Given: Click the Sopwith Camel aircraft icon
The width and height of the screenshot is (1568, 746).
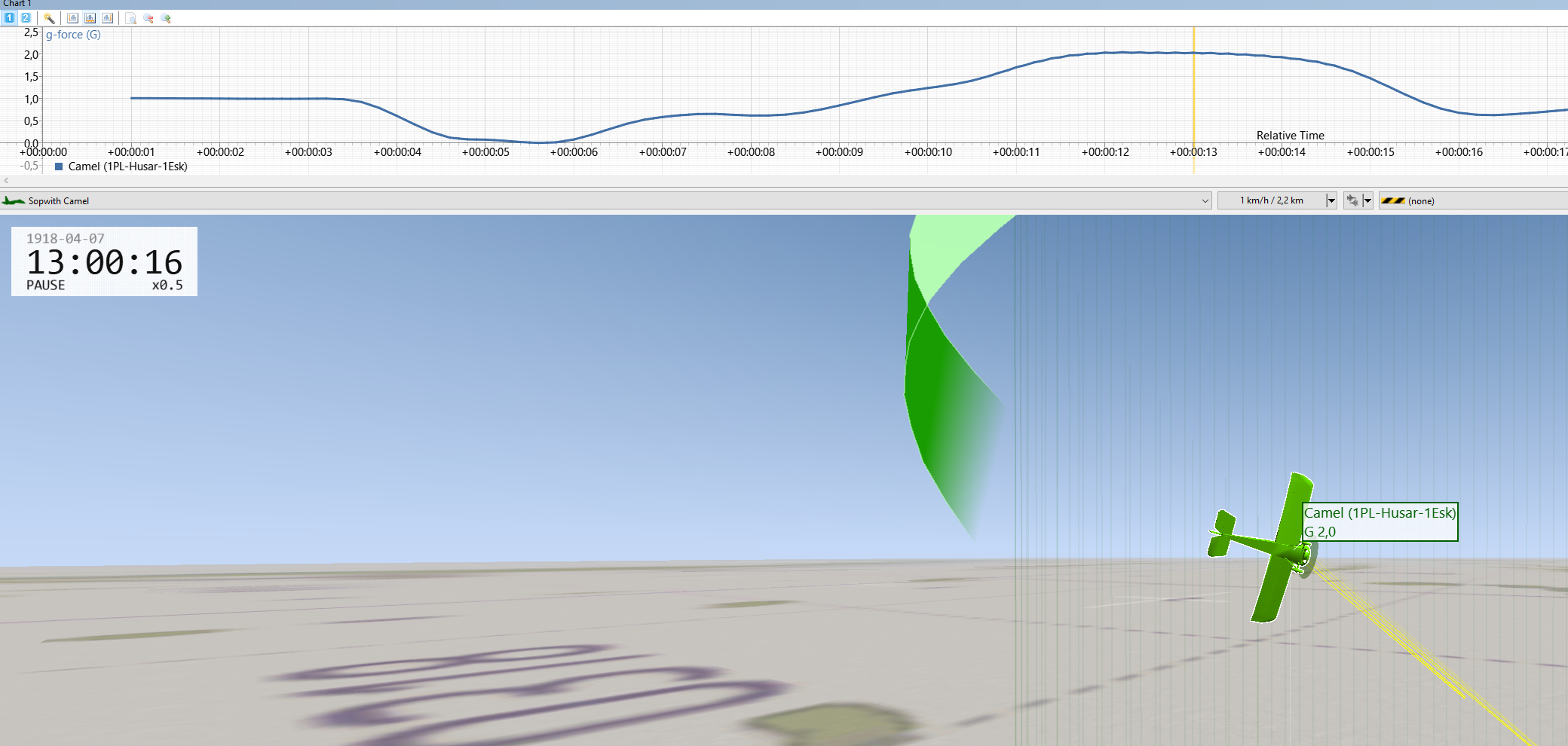Looking at the screenshot, I should pyautogui.click(x=14, y=200).
